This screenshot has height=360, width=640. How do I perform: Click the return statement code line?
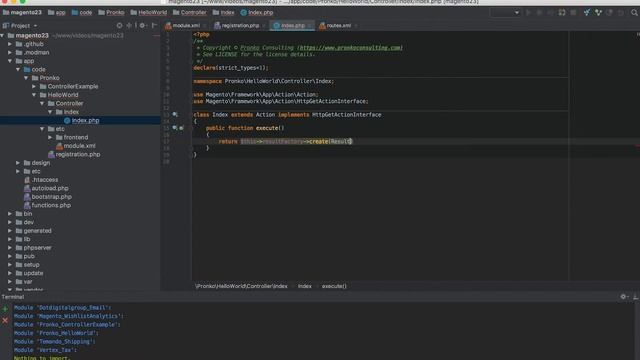pyautogui.click(x=285, y=142)
